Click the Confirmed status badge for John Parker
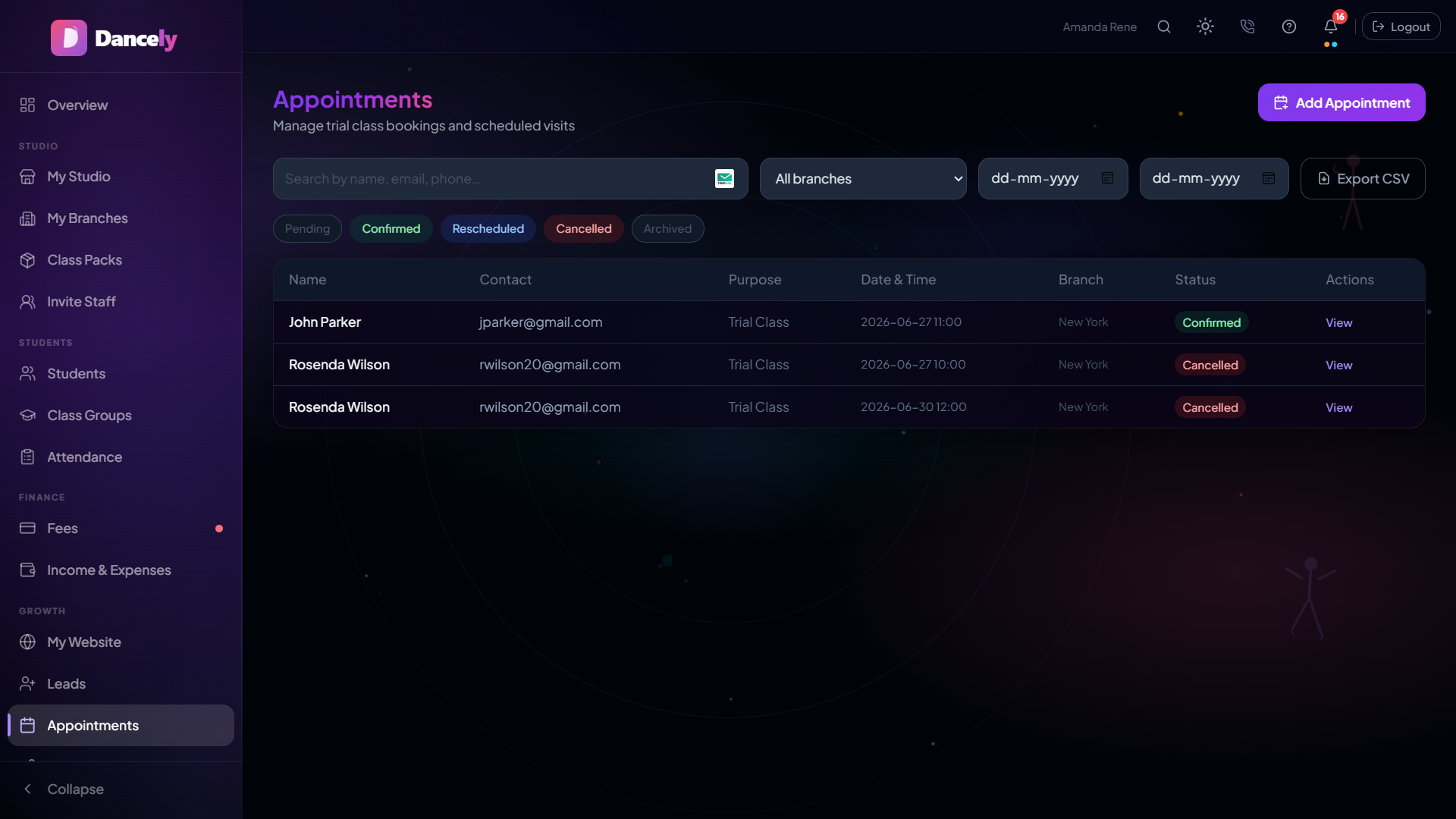The image size is (1456, 819). (1211, 322)
